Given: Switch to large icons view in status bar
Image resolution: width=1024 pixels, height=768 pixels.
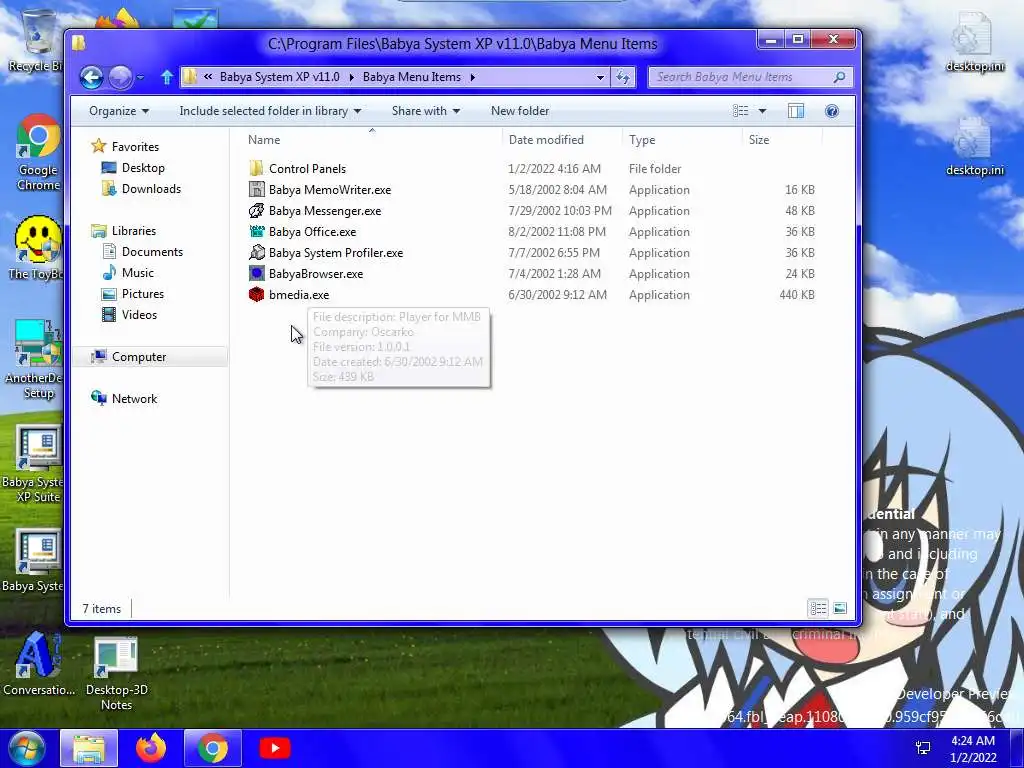Looking at the screenshot, I should [x=840, y=609].
